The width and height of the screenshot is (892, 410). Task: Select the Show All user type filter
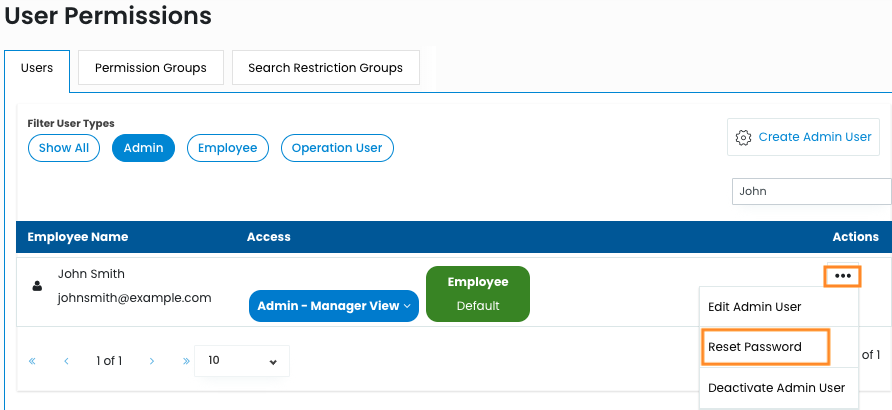pos(64,148)
